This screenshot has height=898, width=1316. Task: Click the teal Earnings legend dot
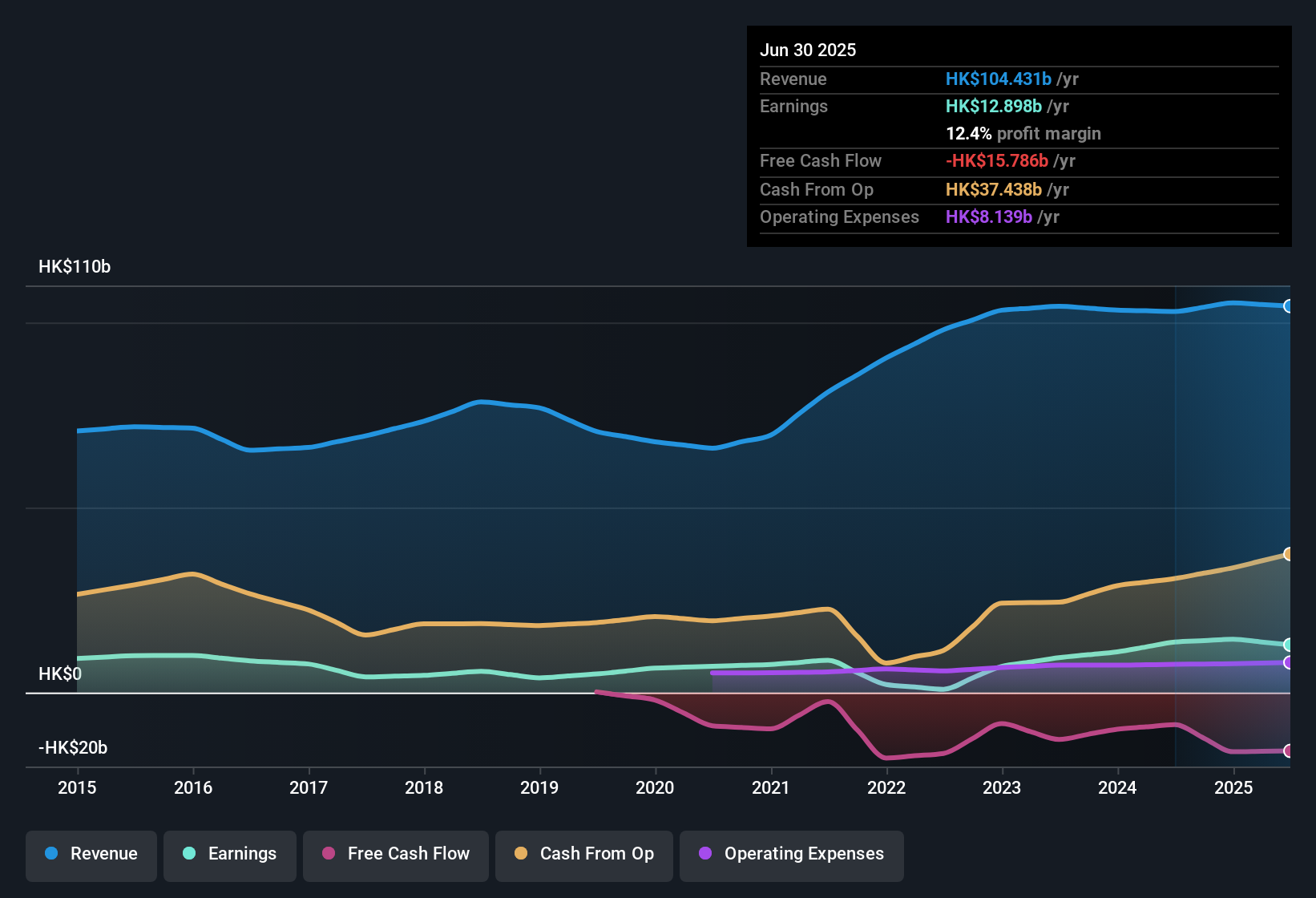(189, 854)
